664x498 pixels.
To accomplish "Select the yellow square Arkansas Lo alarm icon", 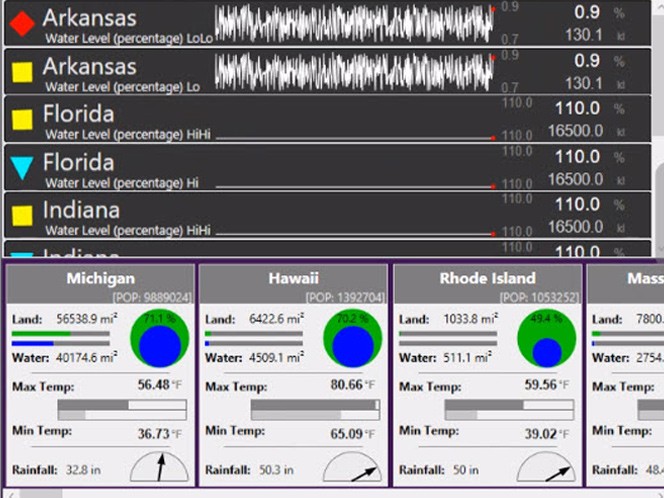I will pyautogui.click(x=22, y=72).
